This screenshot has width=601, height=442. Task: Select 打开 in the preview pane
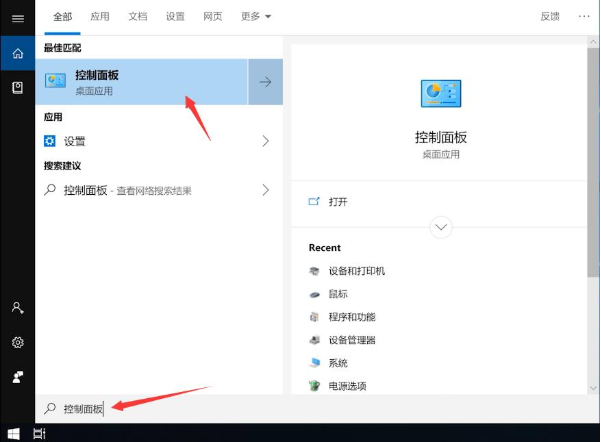(338, 202)
